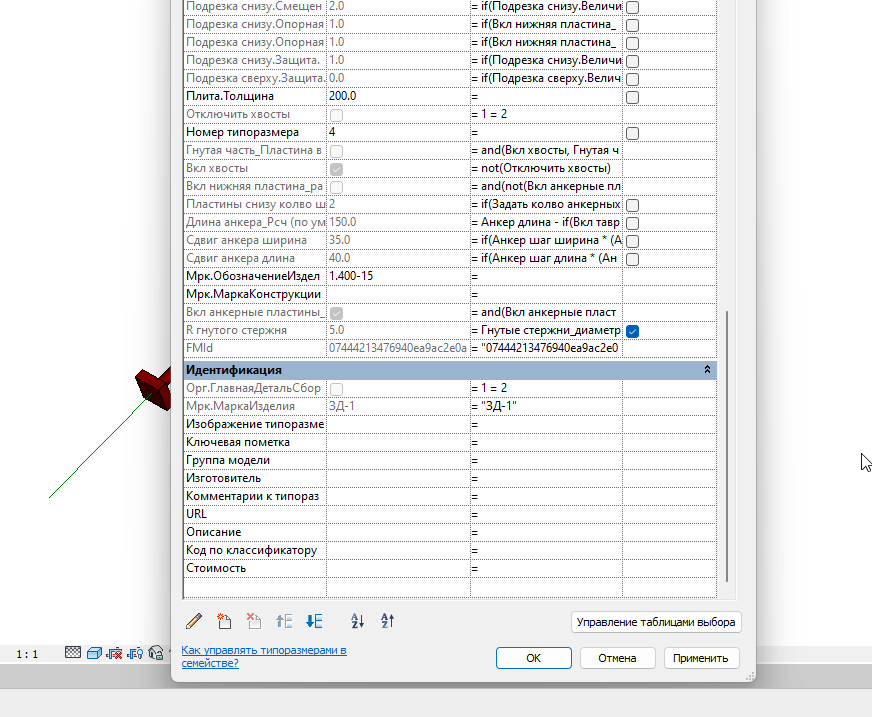The height and width of the screenshot is (717, 872).
Task: Click the Отключить хвосты value checkbox
Action: (x=336, y=115)
